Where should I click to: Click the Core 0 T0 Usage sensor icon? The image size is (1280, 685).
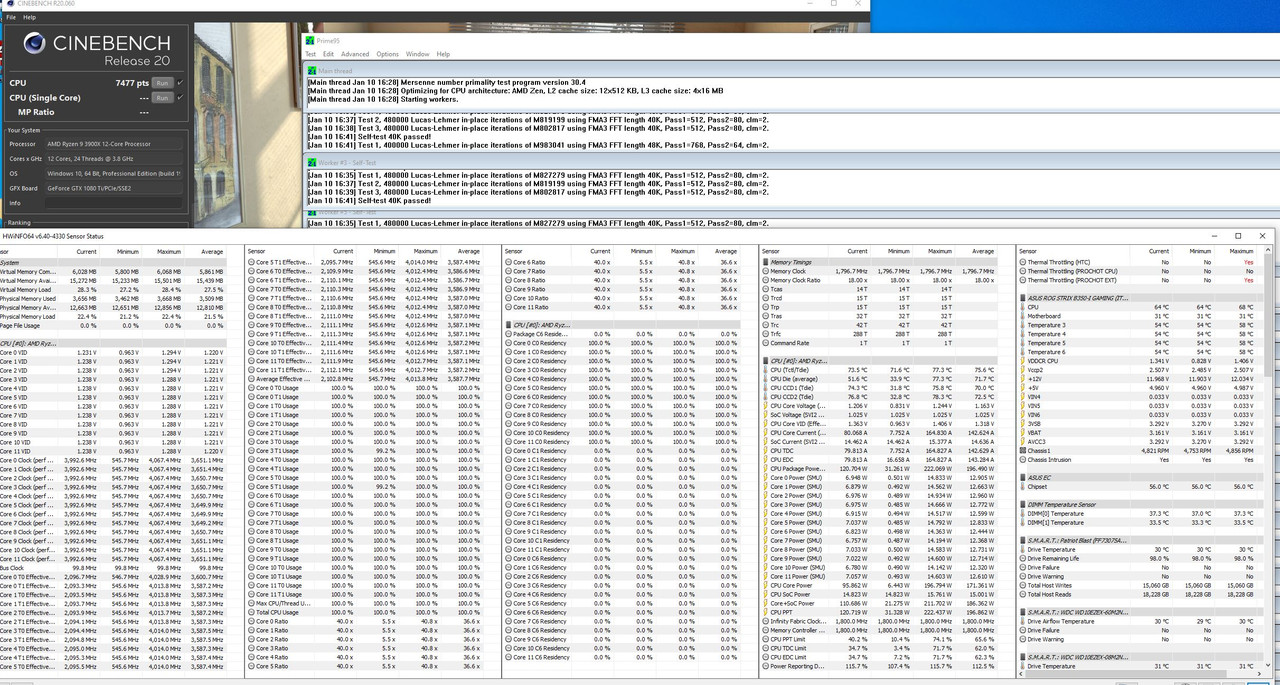pyautogui.click(x=252, y=388)
